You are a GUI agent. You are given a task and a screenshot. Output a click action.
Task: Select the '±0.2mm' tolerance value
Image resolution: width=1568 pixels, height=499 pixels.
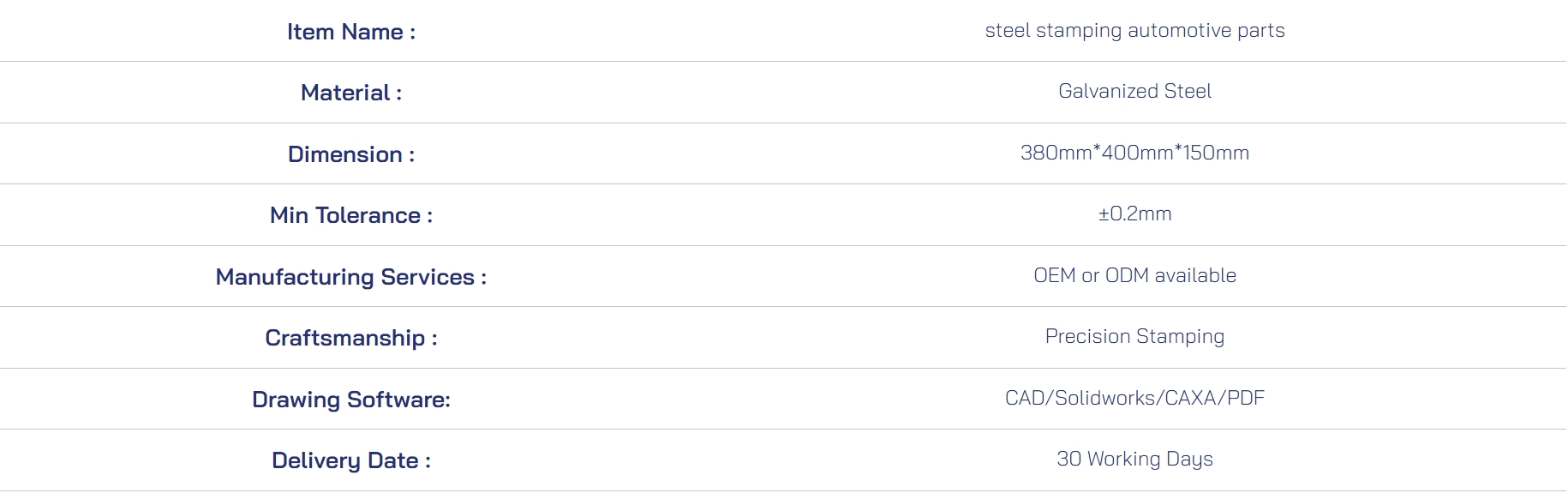click(x=1134, y=213)
